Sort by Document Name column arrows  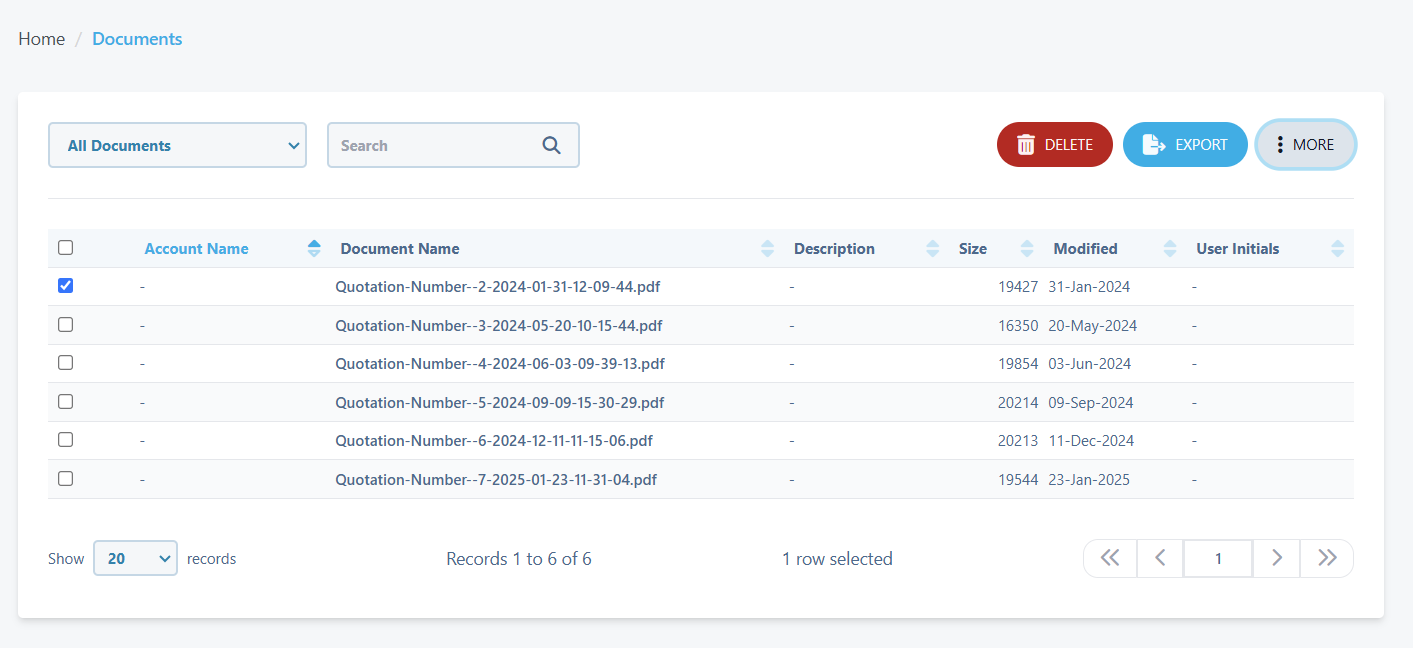[767, 249]
